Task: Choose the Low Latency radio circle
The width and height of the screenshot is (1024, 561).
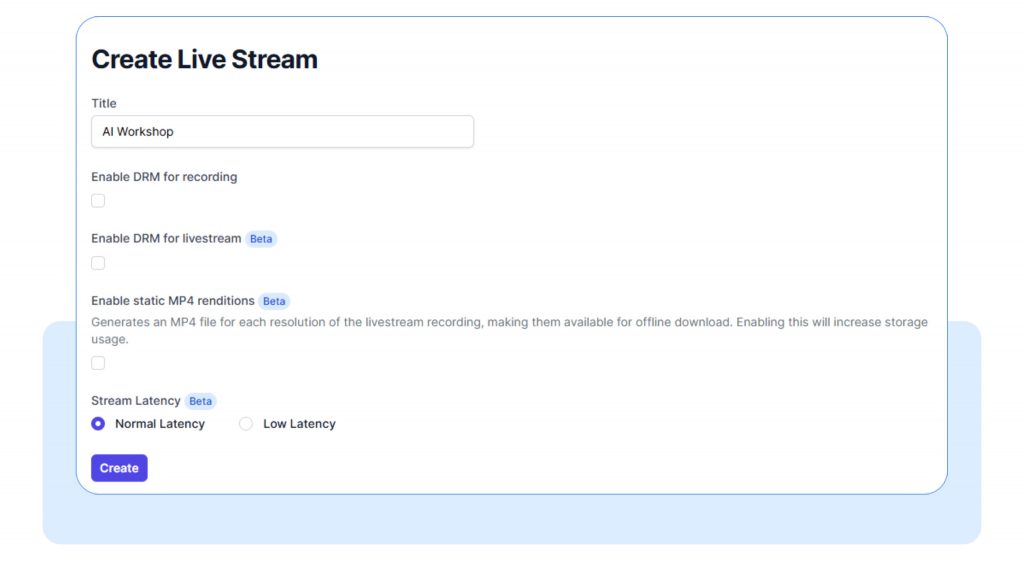Action: (246, 424)
